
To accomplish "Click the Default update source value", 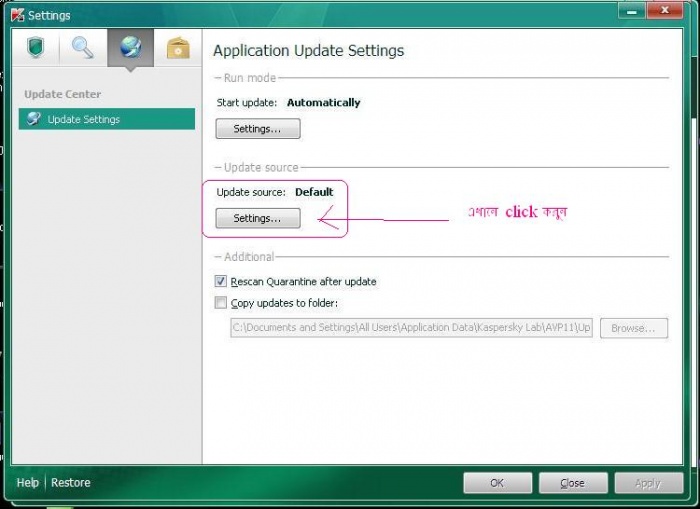I will click(x=314, y=192).
